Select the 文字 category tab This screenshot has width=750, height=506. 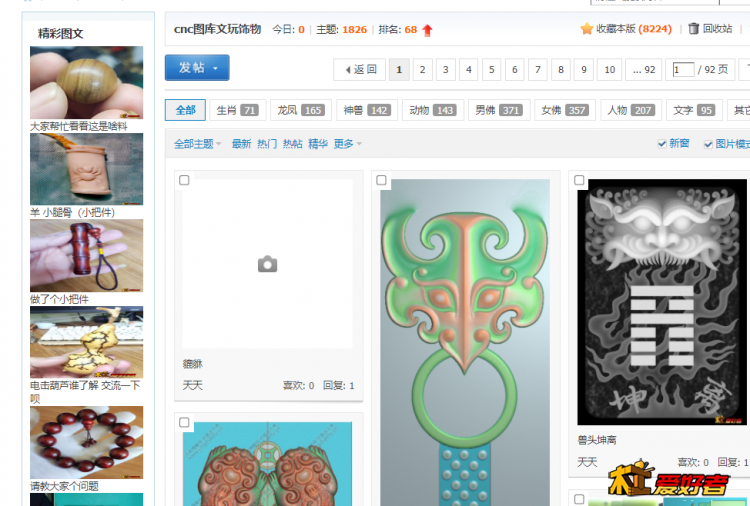(694, 110)
